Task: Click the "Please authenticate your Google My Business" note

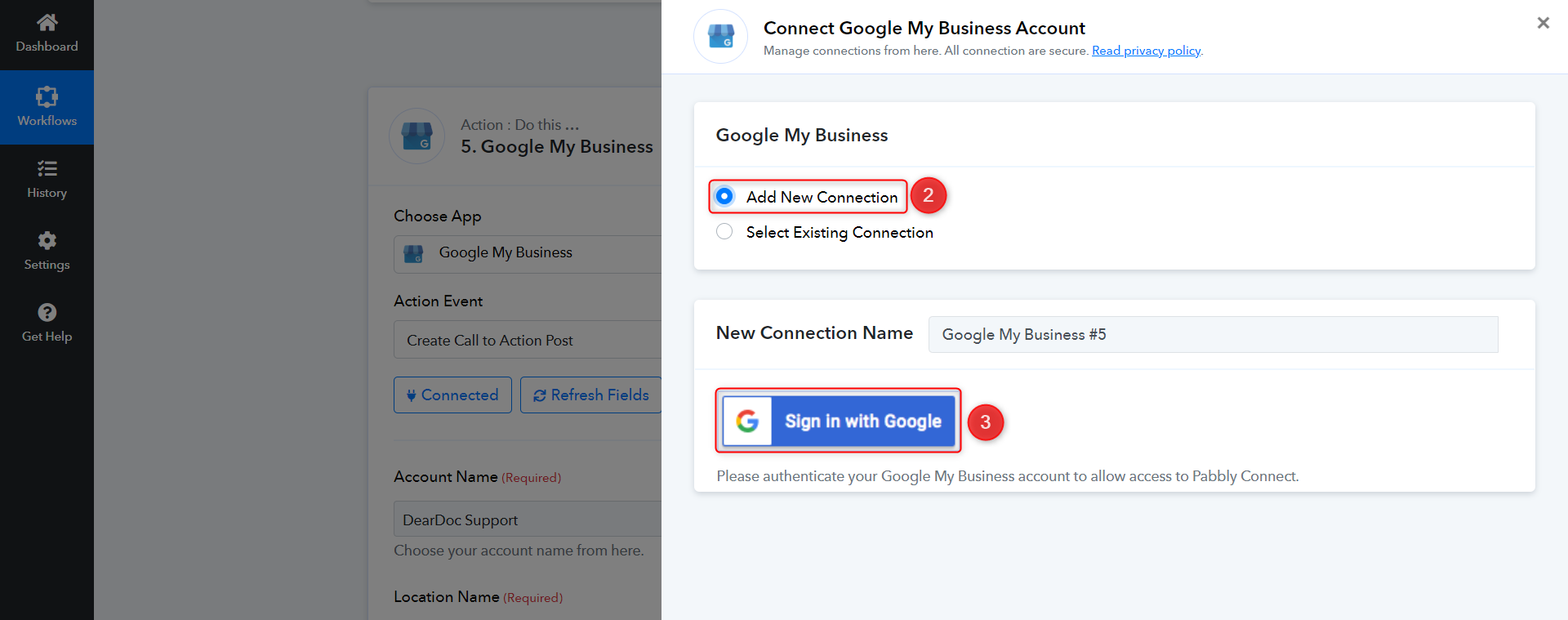Action: [1008, 476]
